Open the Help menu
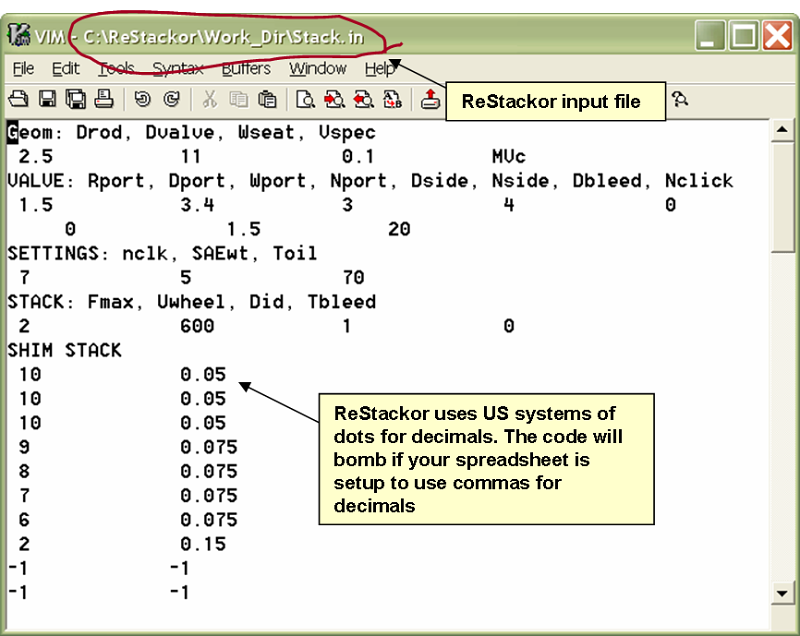 coord(380,68)
